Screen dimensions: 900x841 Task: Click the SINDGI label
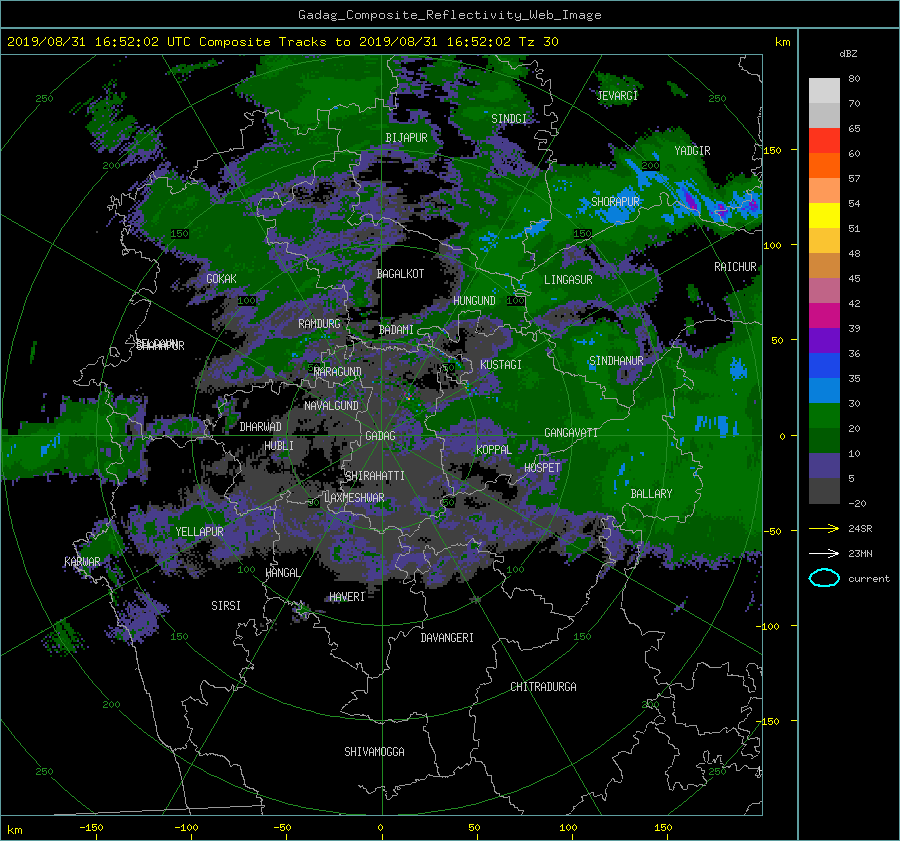click(x=509, y=119)
